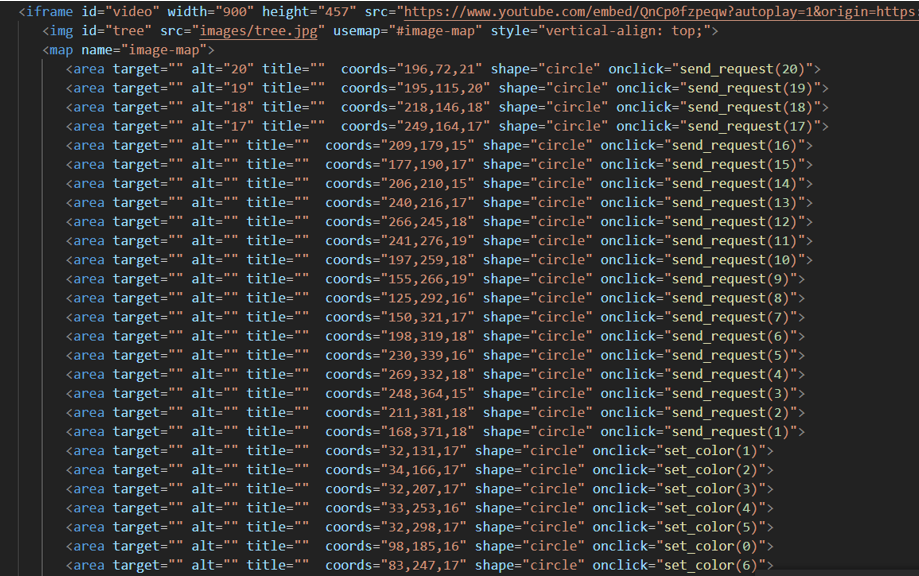This screenshot has height=576, width=919.
Task: Click the coords value 98,185,16
Action: pos(424,547)
